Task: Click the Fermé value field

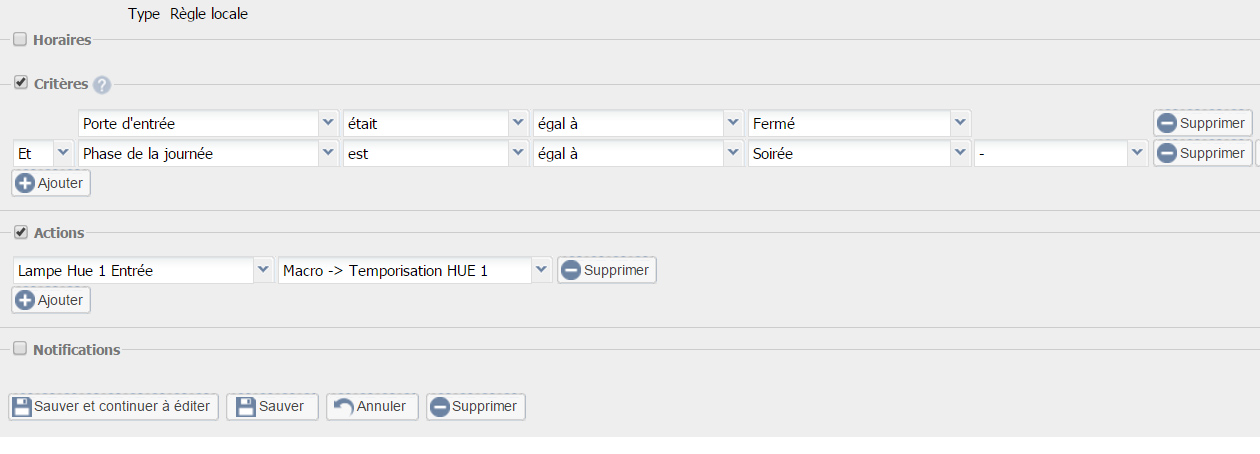Action: point(849,124)
